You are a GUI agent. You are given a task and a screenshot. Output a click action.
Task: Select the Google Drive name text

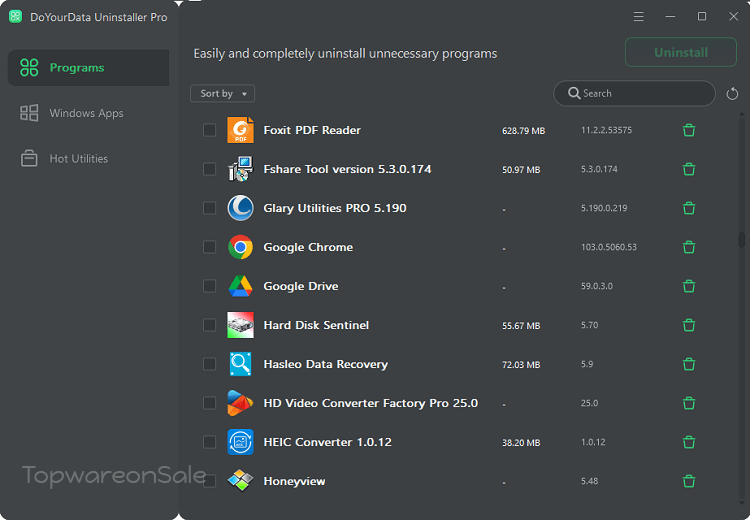[x=301, y=286]
